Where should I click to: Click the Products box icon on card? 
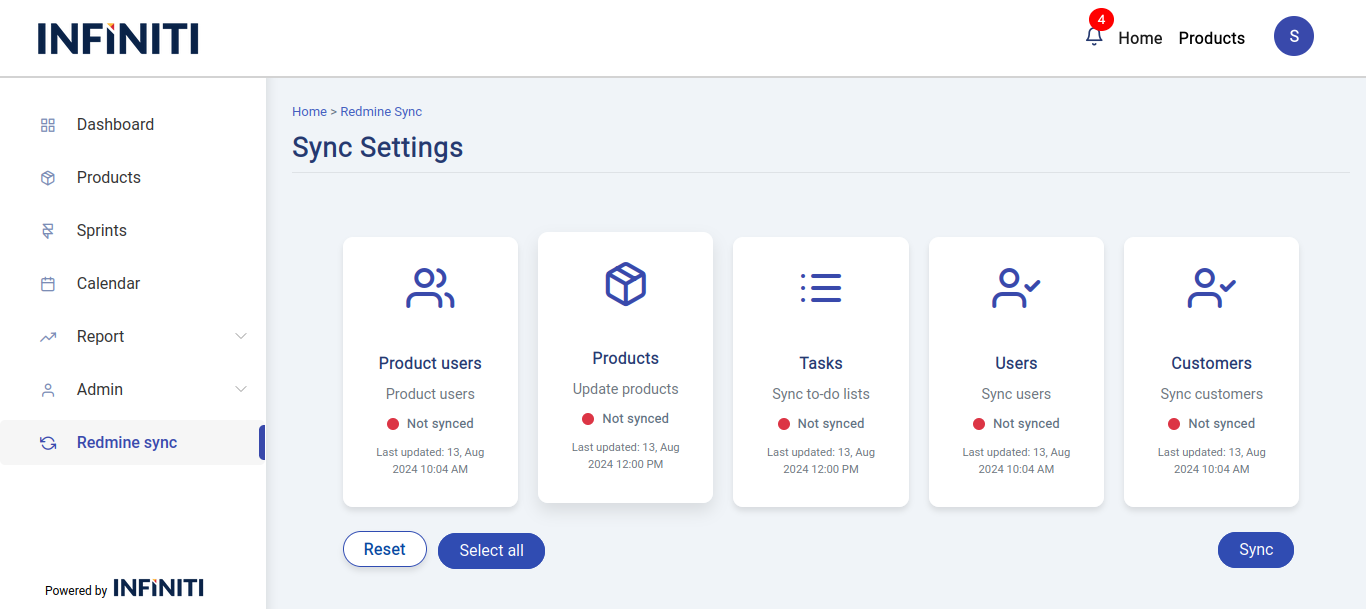(625, 284)
